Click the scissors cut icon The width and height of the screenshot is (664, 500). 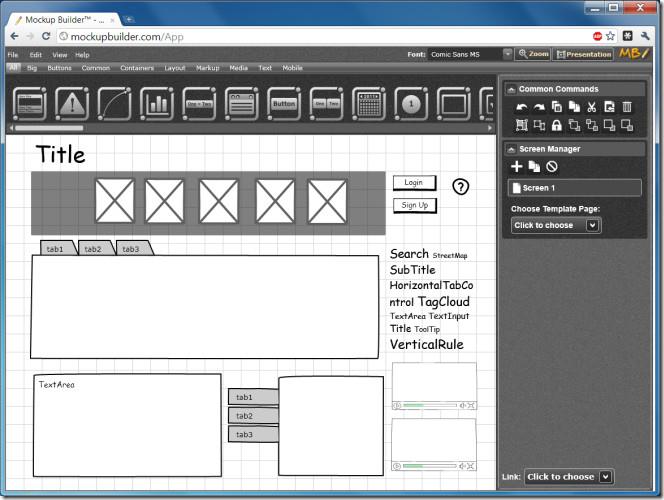(x=592, y=107)
